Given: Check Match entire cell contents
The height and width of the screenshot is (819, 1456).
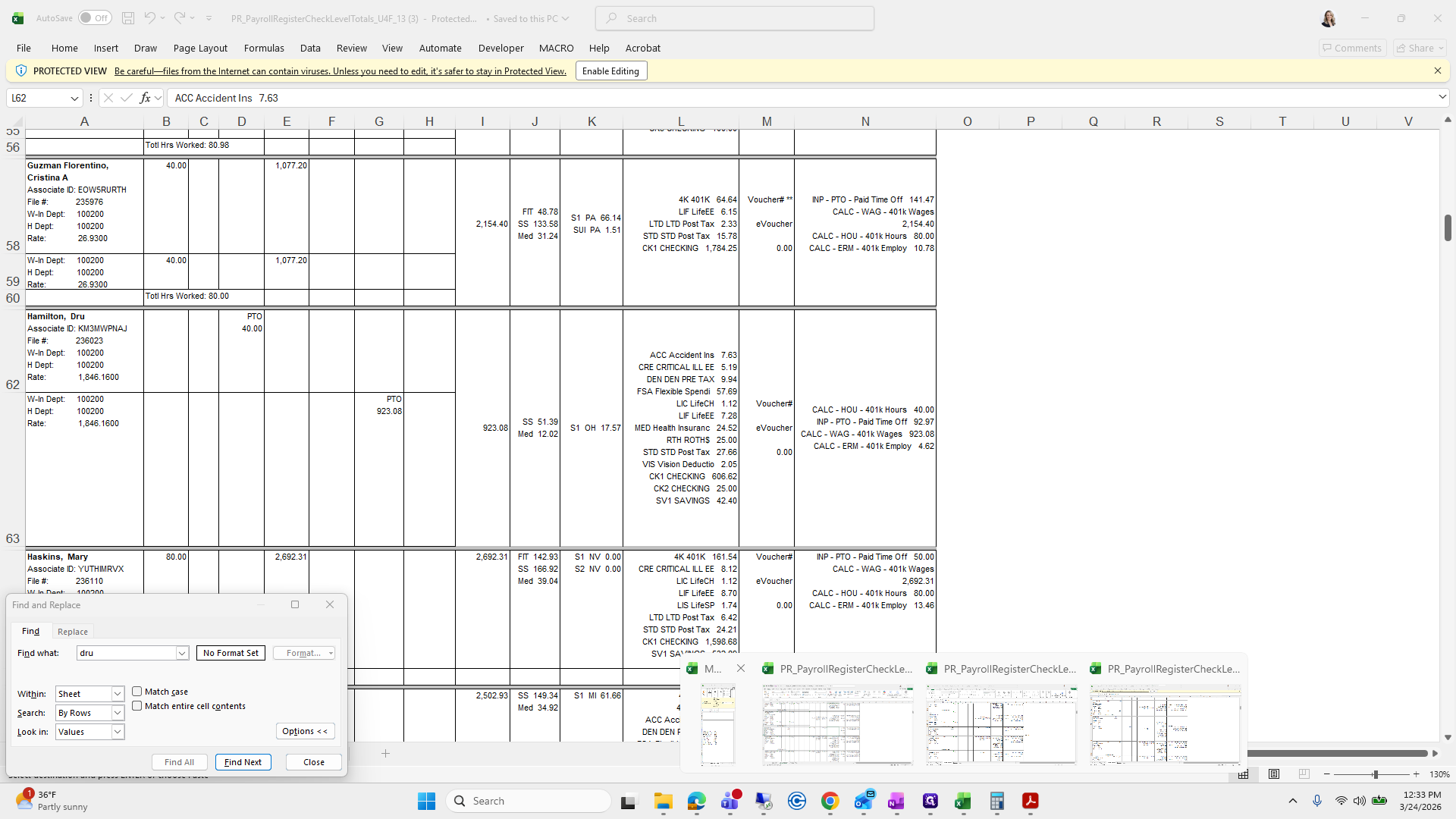Looking at the screenshot, I should 137,706.
